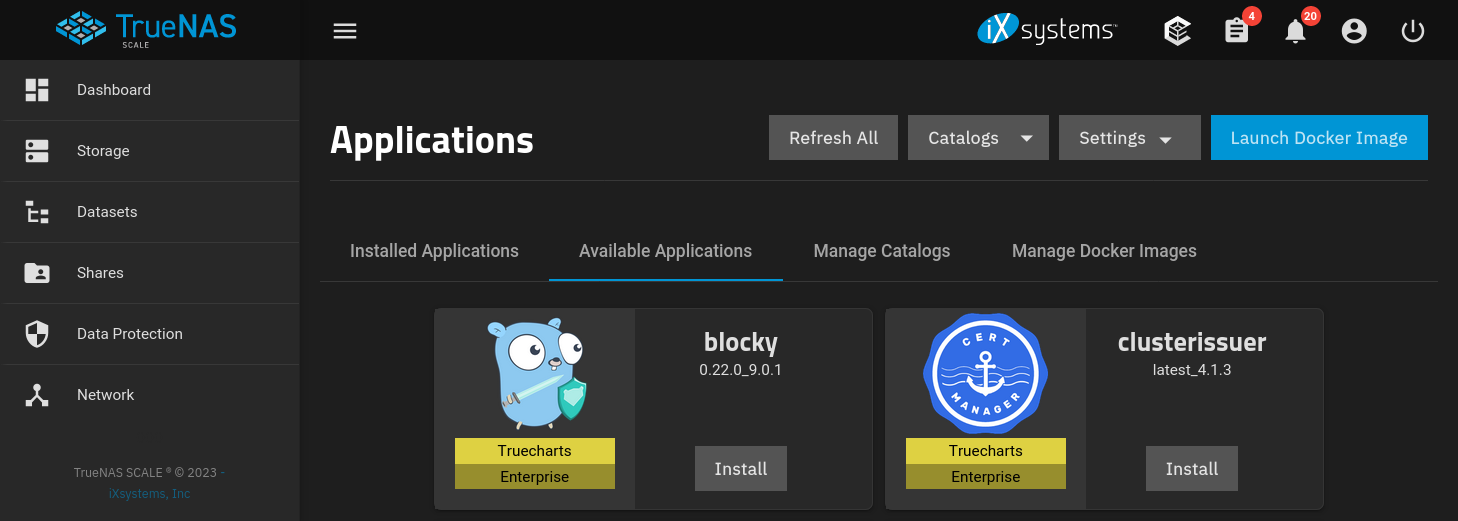This screenshot has width=1458, height=521.
Task: Click blocky version 0.22.0_9.0.1 text
Action: (741, 370)
